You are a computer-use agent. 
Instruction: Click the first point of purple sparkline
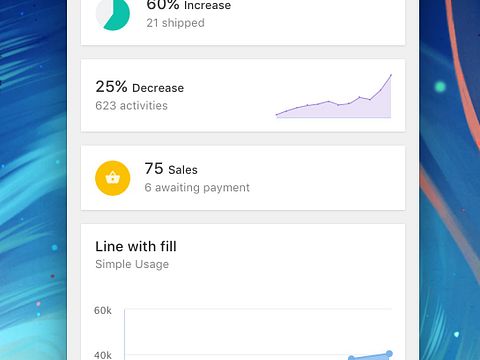(277, 115)
